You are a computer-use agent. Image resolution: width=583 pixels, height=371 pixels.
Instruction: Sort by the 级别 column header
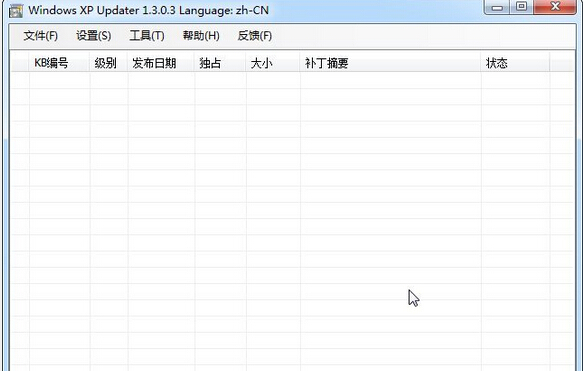point(109,63)
